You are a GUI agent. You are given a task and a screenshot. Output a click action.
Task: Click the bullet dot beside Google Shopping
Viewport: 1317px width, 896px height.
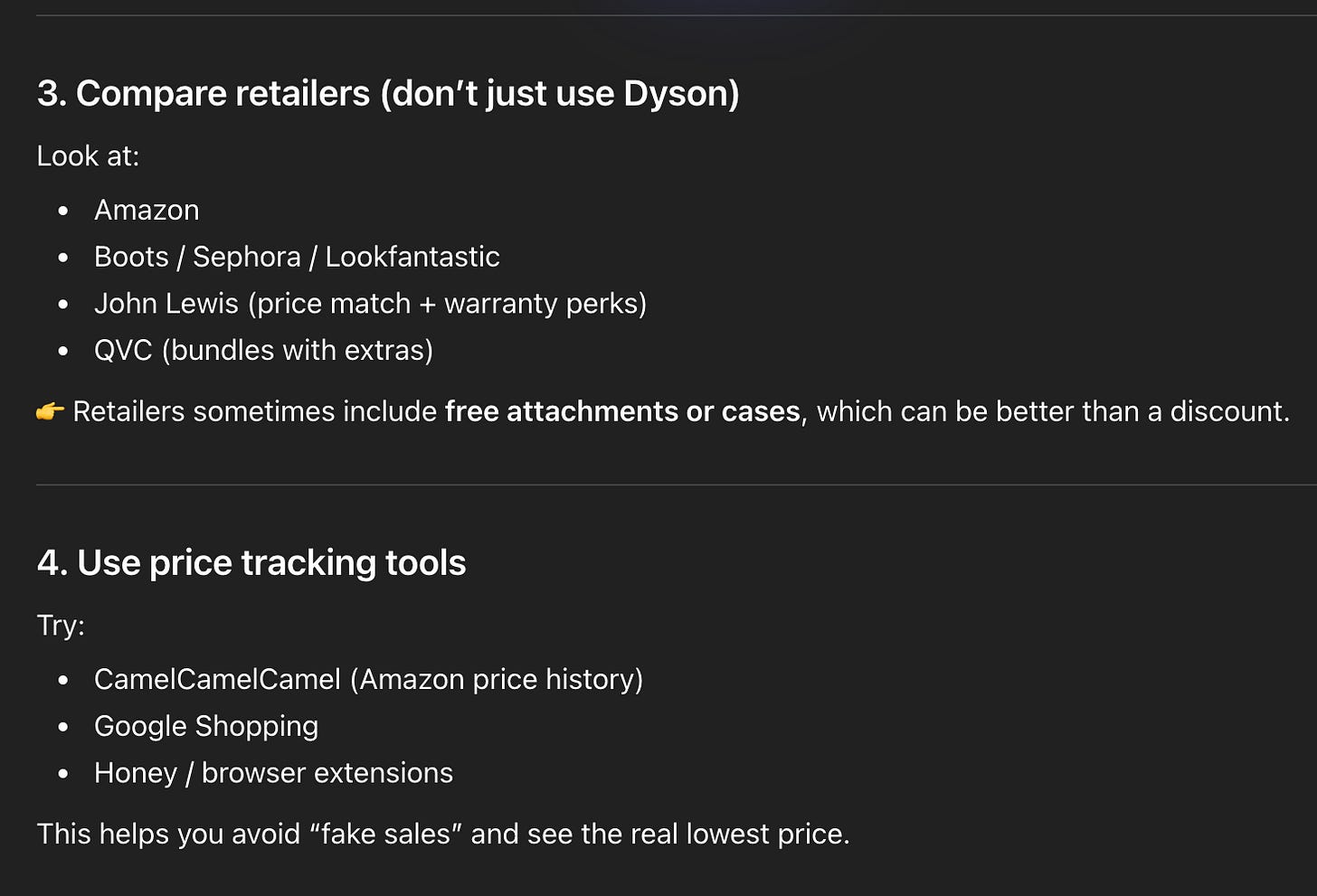63,727
